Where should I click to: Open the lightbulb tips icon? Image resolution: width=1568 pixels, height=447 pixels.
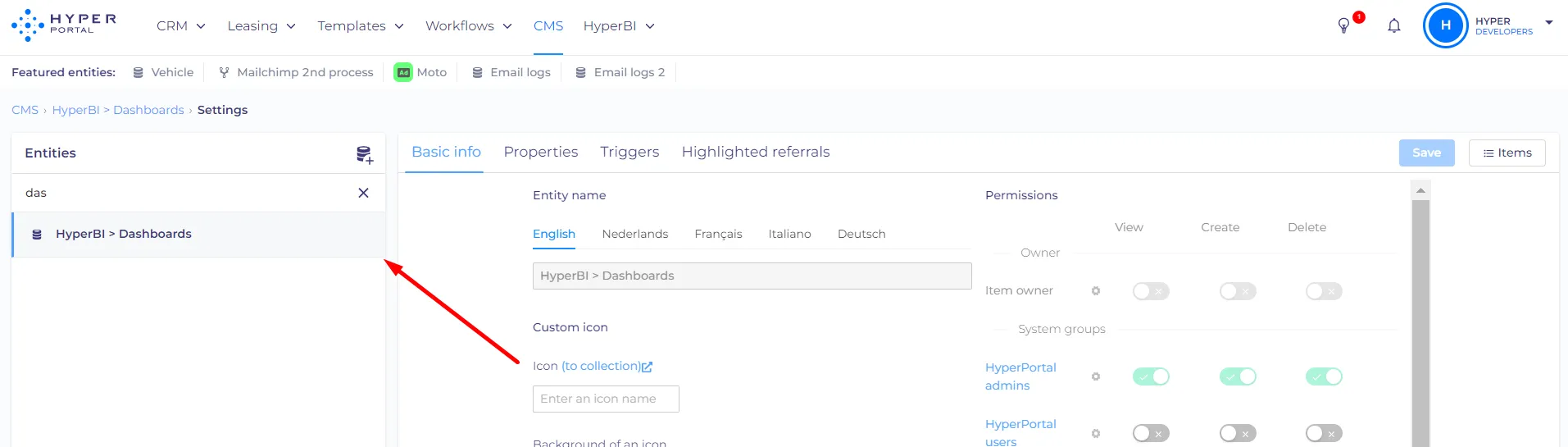point(1343,25)
